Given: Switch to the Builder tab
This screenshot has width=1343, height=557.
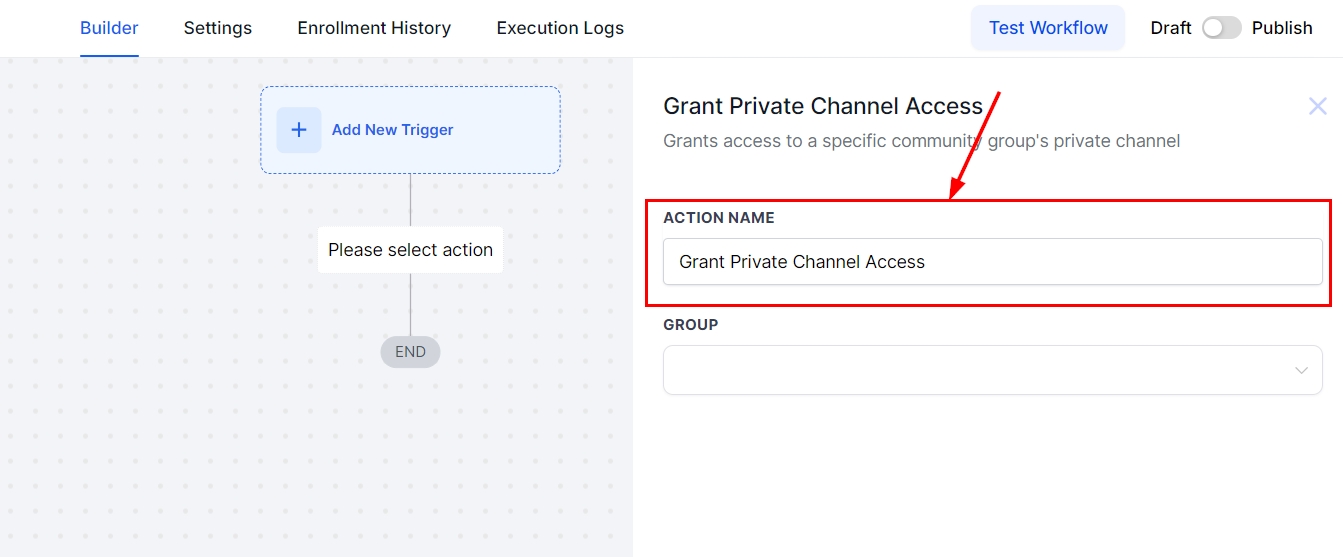Looking at the screenshot, I should (x=109, y=28).
